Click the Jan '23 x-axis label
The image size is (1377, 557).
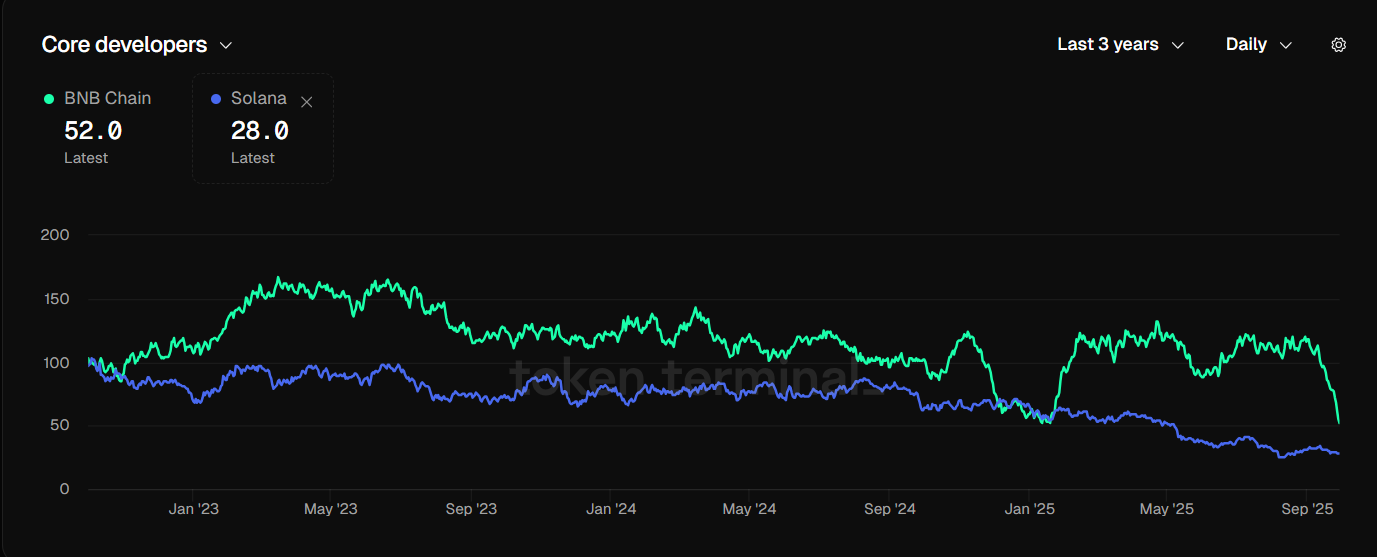pyautogui.click(x=194, y=509)
